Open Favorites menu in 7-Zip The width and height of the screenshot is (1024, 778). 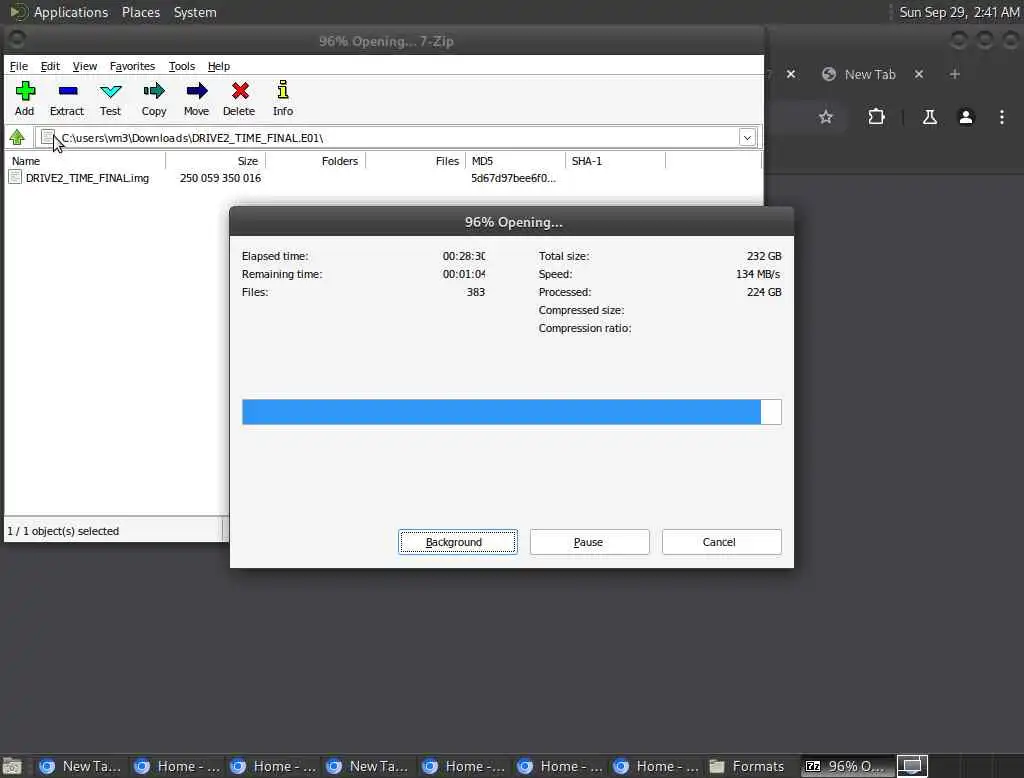pyautogui.click(x=132, y=66)
